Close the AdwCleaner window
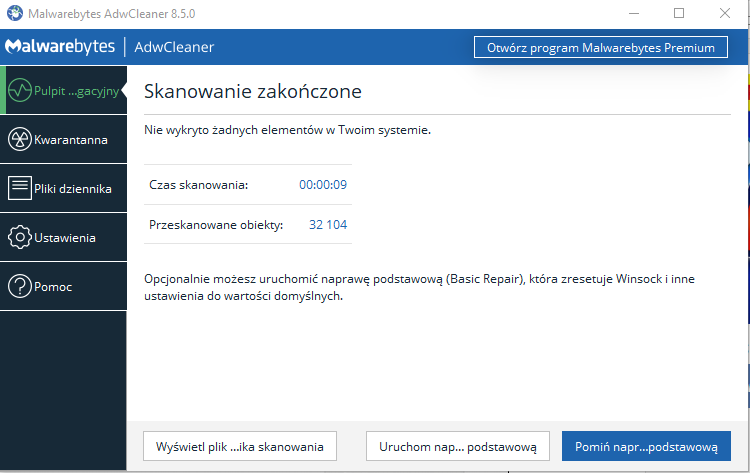Screen dimensions: 750x473 click(x=725, y=13)
